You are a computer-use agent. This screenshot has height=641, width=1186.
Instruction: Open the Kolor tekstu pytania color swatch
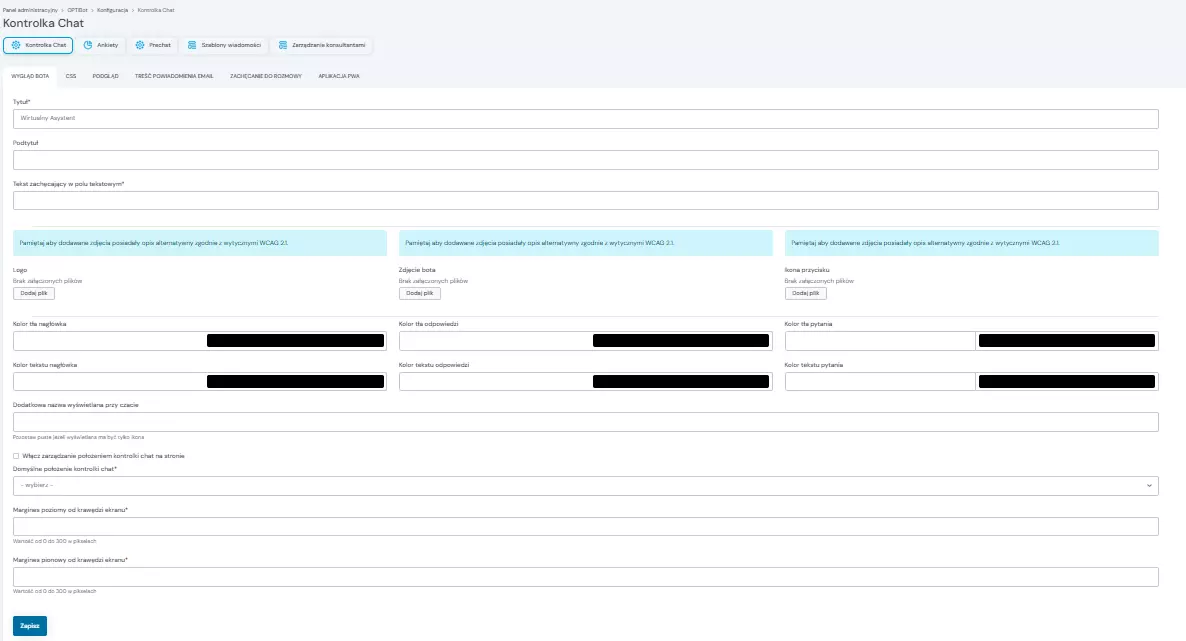pyautogui.click(x=1067, y=381)
